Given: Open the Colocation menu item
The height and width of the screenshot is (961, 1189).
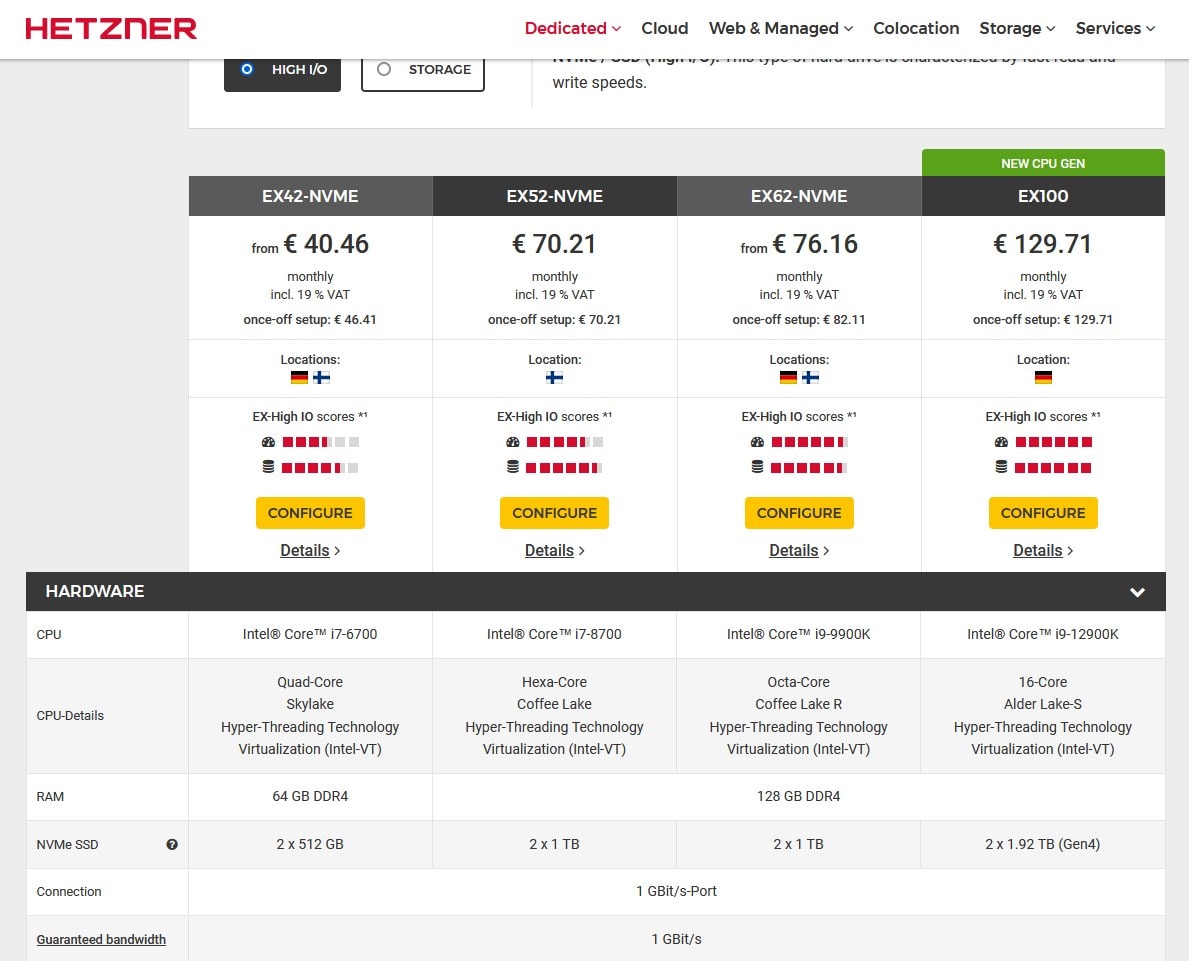Looking at the screenshot, I should 916,28.
